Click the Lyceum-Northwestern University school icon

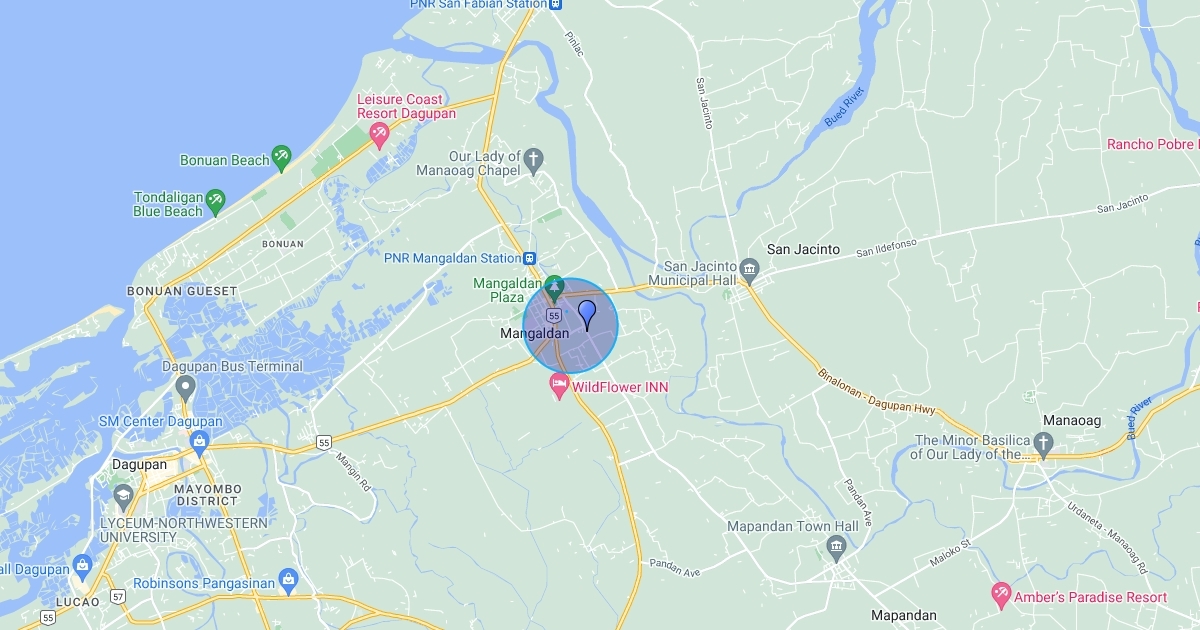tap(122, 495)
